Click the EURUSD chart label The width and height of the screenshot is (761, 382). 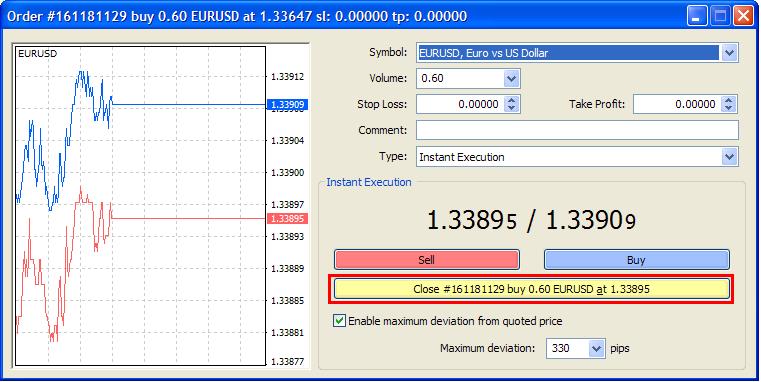pos(37,54)
